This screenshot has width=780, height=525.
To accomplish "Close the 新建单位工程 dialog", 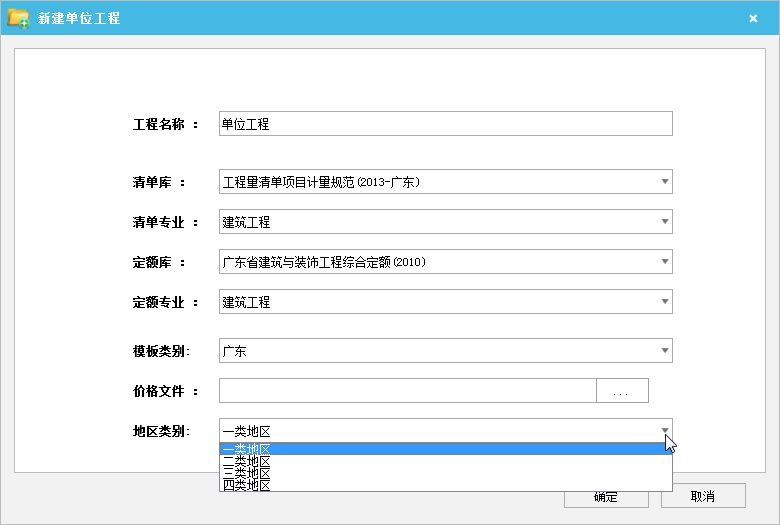I will (x=753, y=18).
